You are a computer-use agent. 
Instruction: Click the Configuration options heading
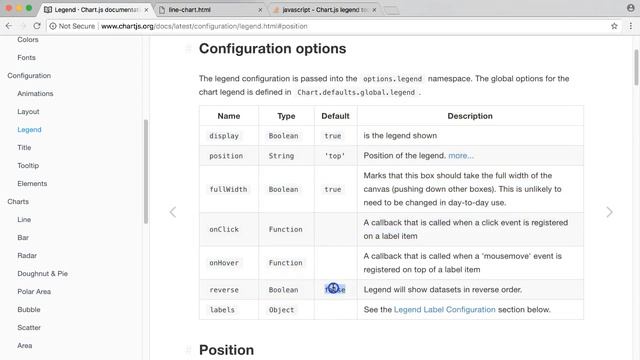pyautogui.click(x=272, y=49)
